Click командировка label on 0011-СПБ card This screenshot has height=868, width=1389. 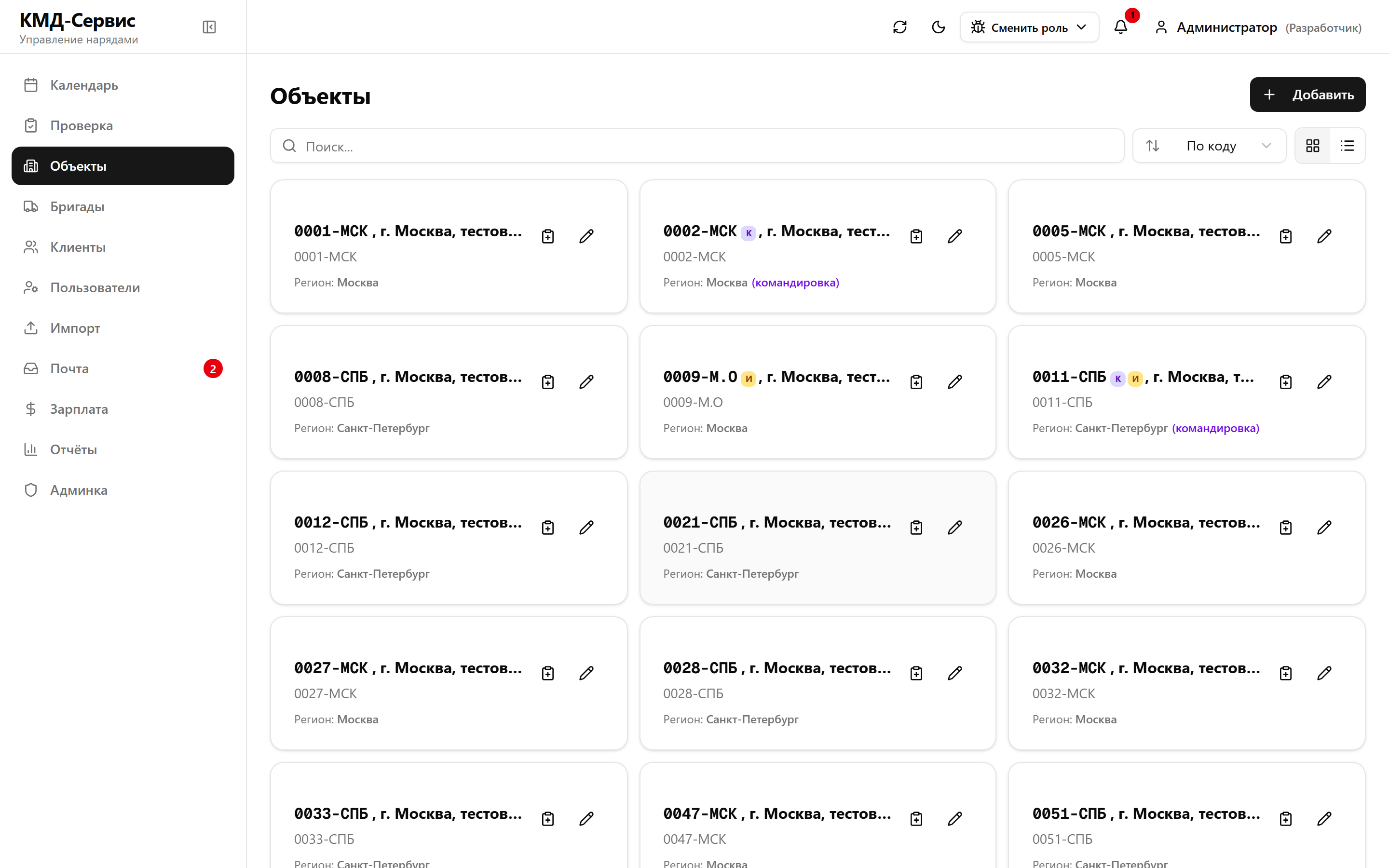[1215, 428]
